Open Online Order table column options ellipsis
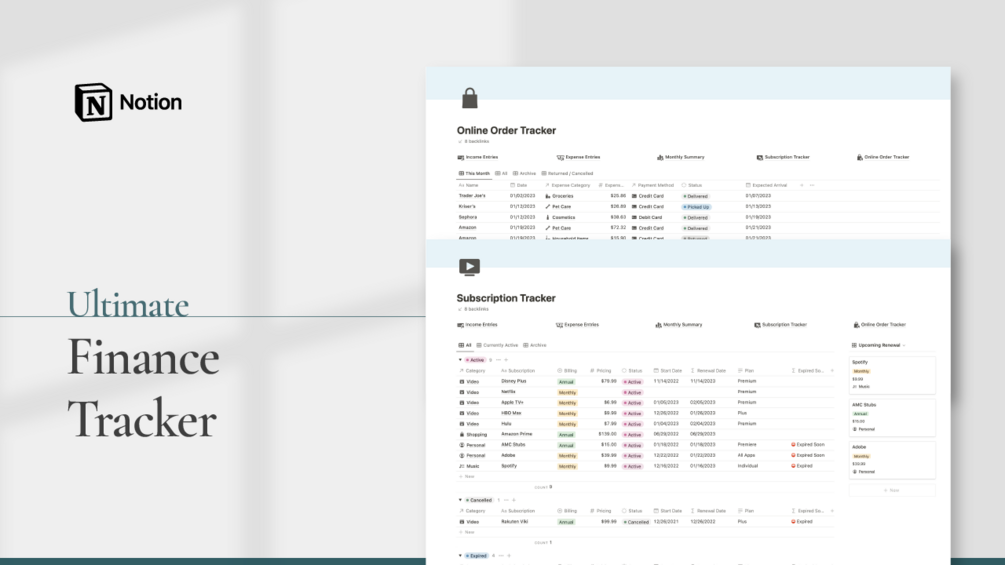 coord(812,185)
